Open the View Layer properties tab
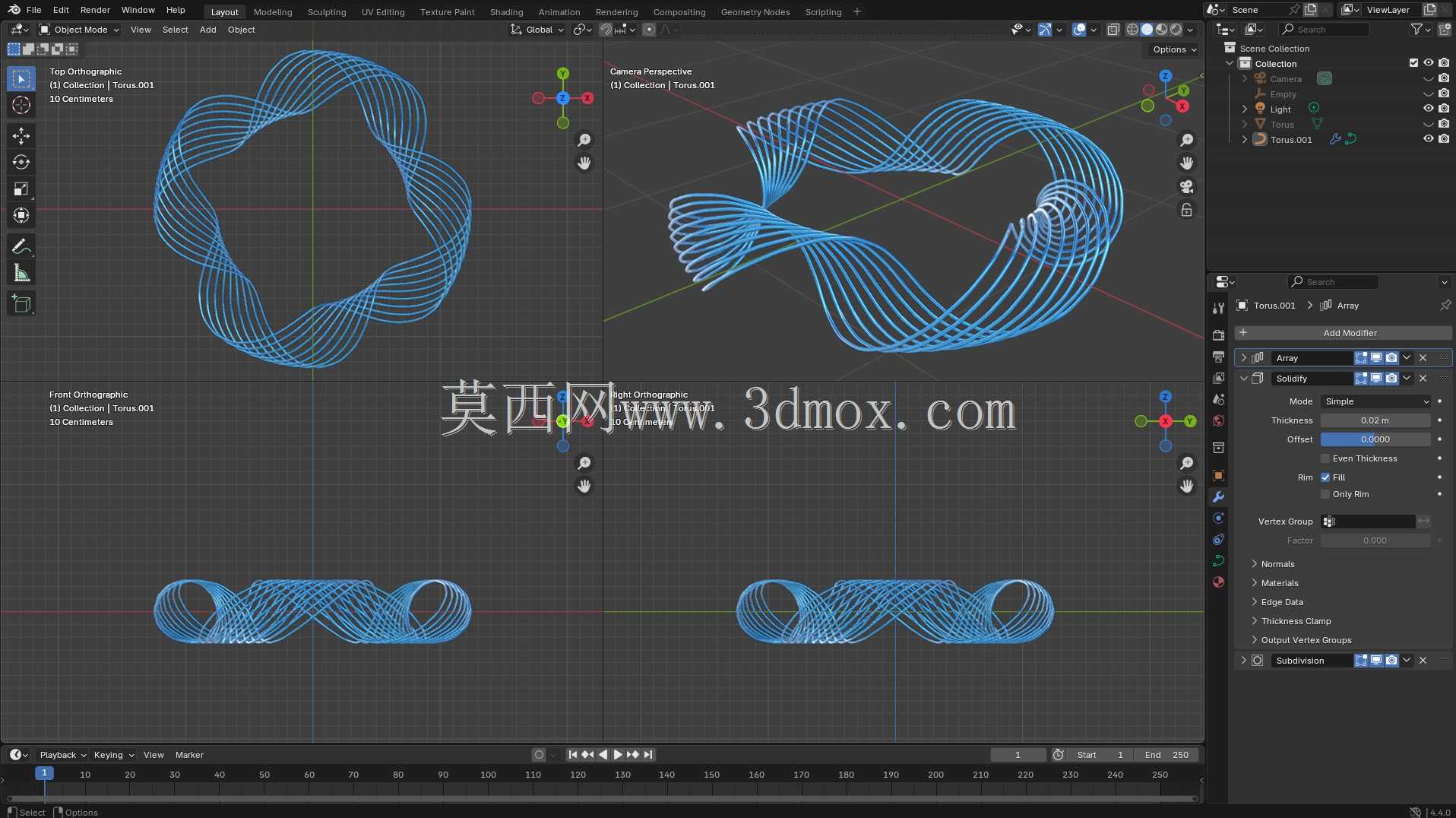 1218,378
